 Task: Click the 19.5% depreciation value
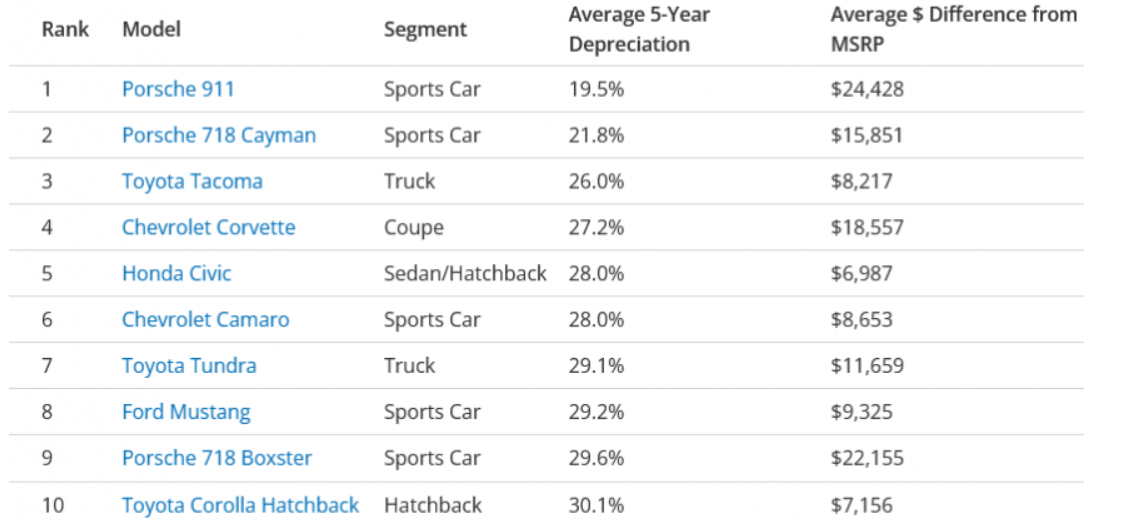pyautogui.click(x=596, y=89)
